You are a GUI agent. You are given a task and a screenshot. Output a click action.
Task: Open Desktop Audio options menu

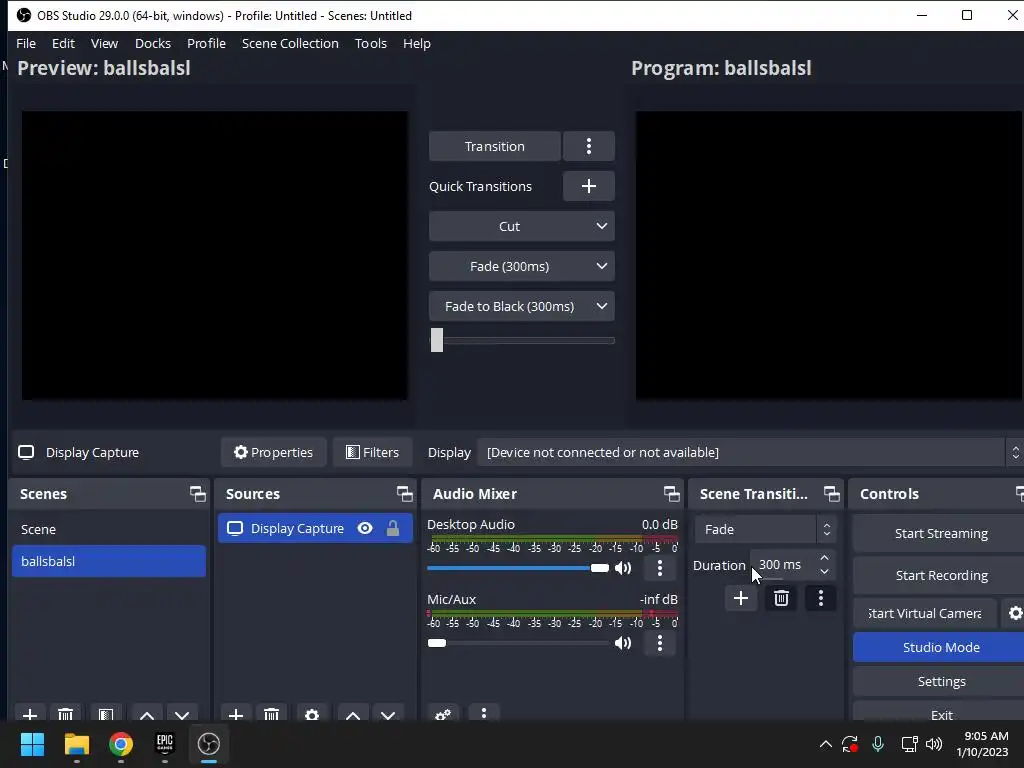point(660,568)
